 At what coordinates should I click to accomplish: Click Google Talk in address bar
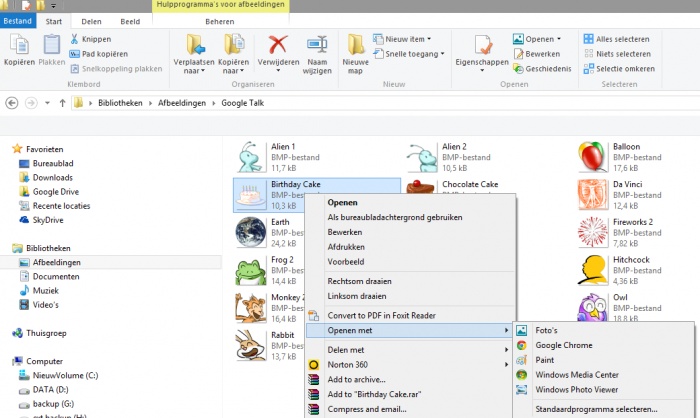click(242, 103)
